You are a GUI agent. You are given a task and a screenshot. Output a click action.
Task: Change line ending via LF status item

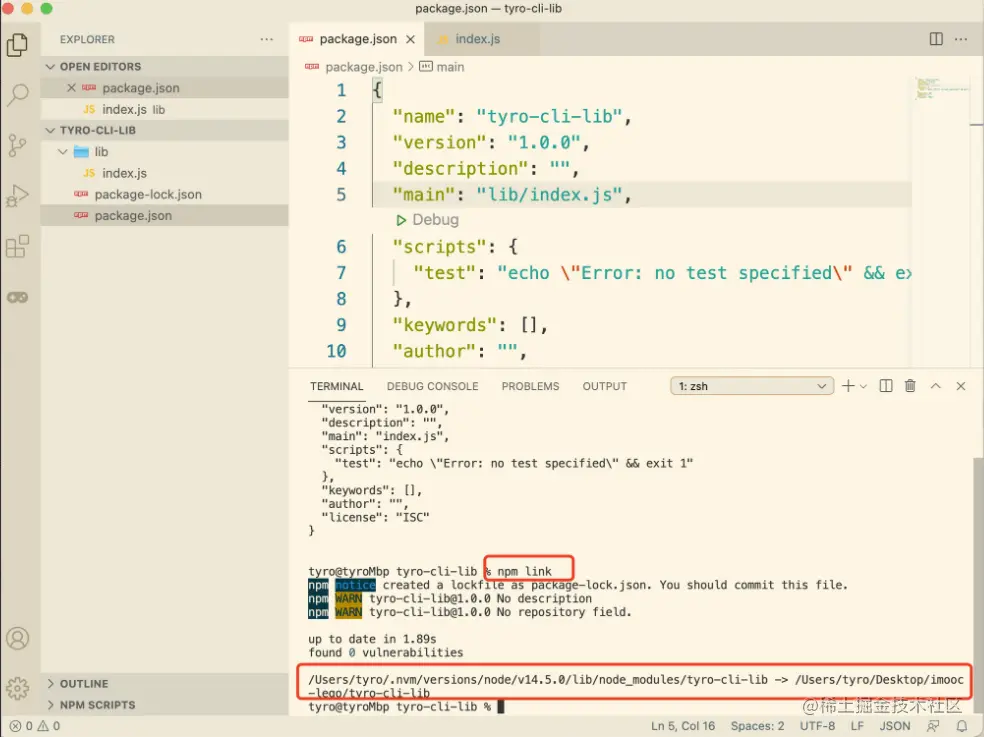pyautogui.click(x=857, y=726)
